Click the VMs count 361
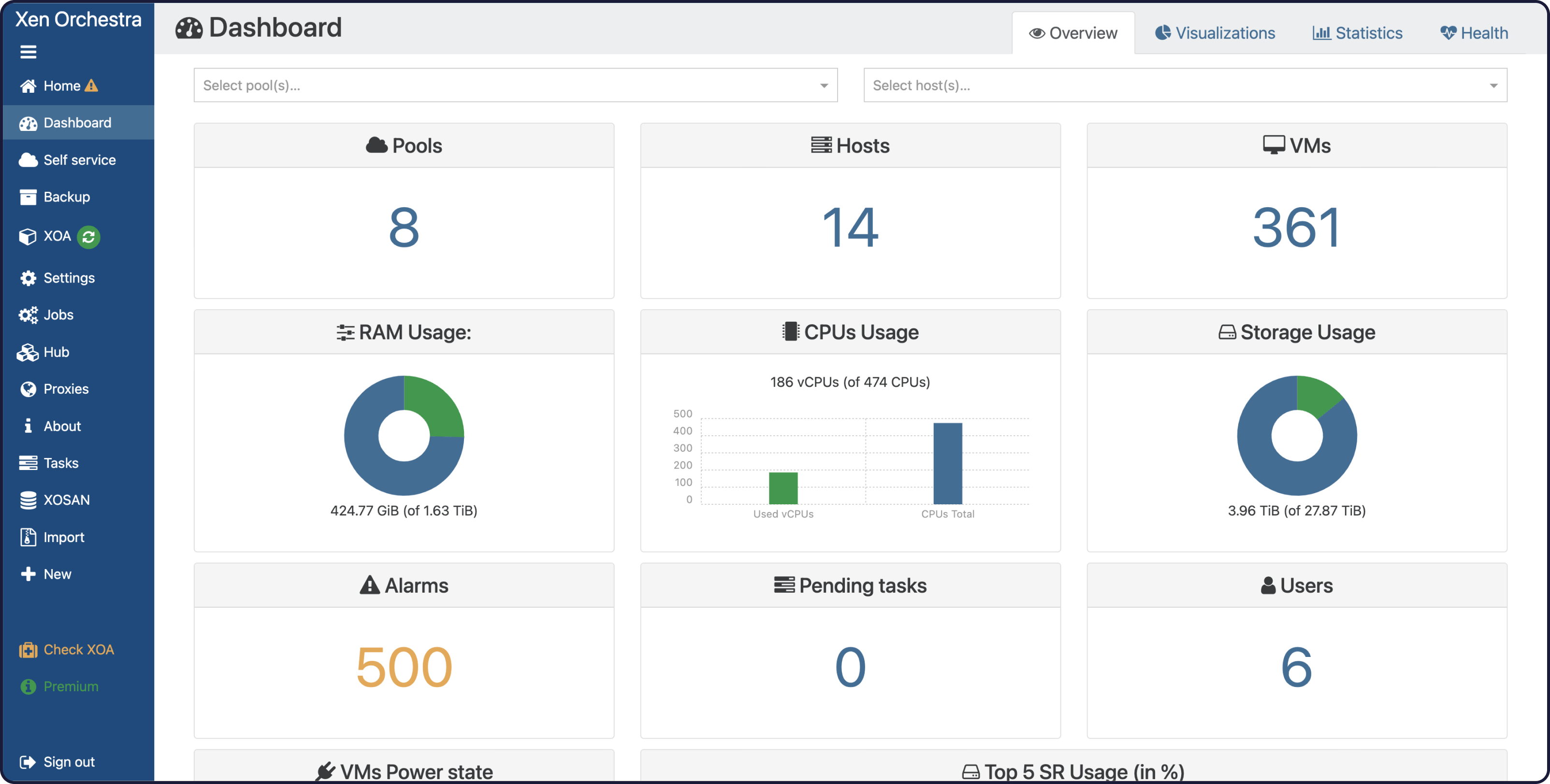The width and height of the screenshot is (1550, 784). (x=1297, y=228)
